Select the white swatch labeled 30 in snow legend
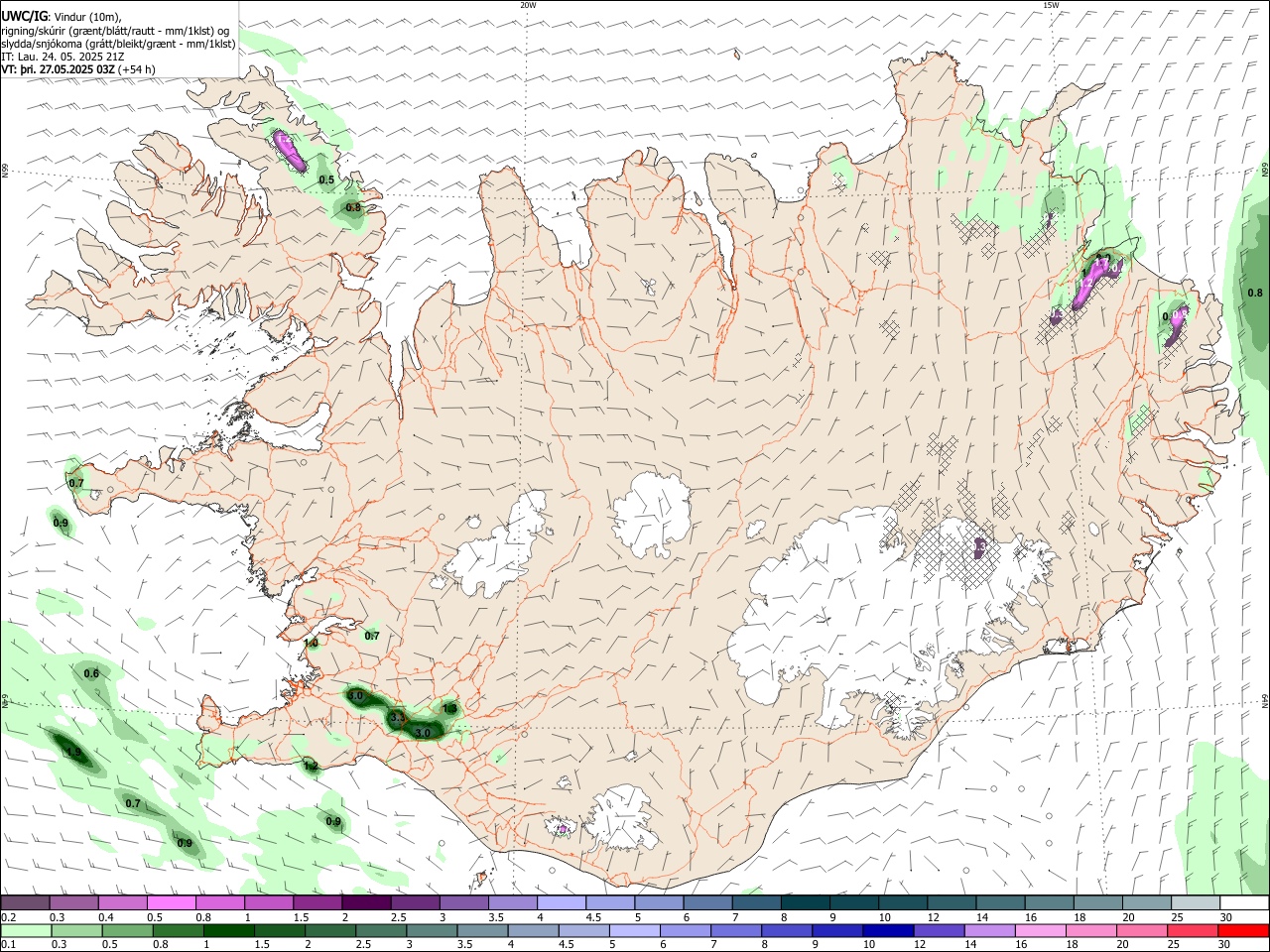Image resolution: width=1270 pixels, height=952 pixels. pos(1244,903)
